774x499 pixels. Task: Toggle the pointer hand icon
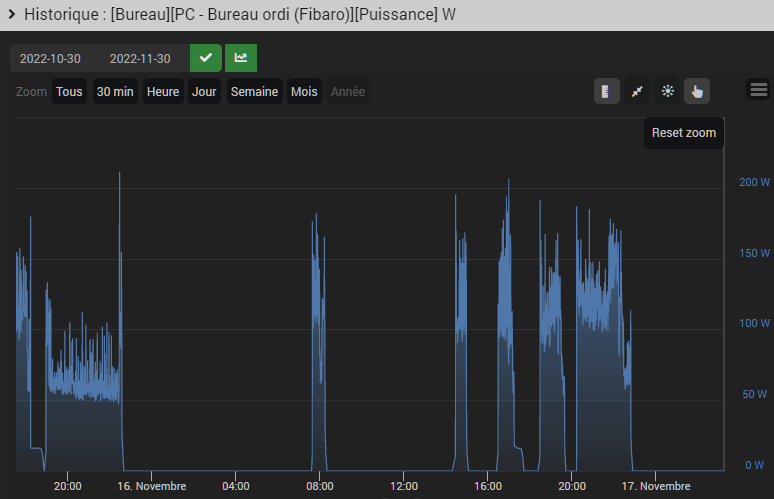point(697,91)
